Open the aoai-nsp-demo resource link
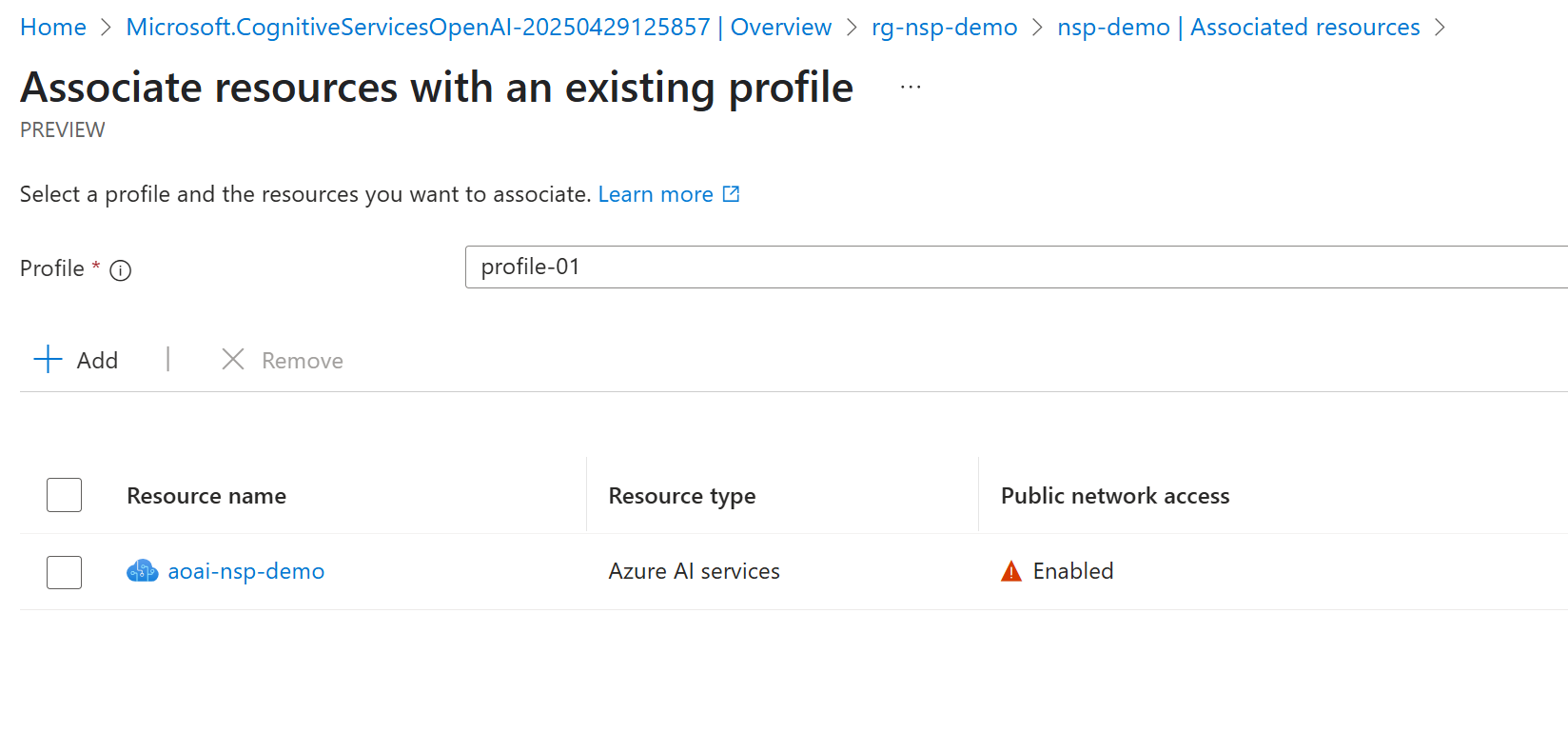 click(x=245, y=571)
